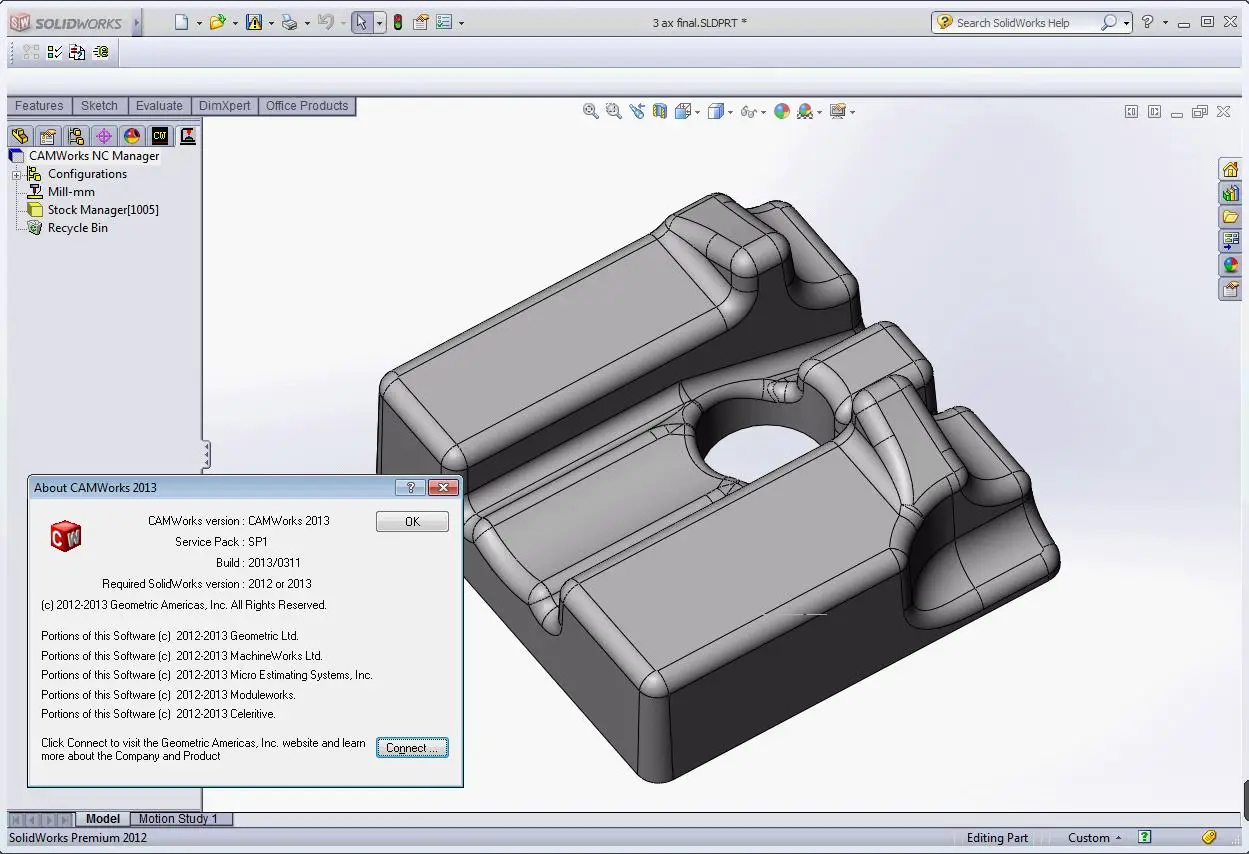The image size is (1249, 854).
Task: Switch to FeatureManager design tree tab icon
Action: pyautogui.click(x=20, y=136)
